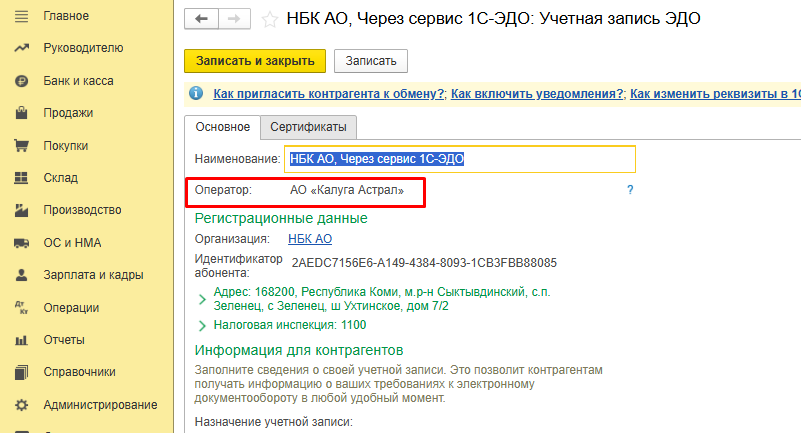Click the ruble coin icon for Банк и касса

[x=21, y=81]
